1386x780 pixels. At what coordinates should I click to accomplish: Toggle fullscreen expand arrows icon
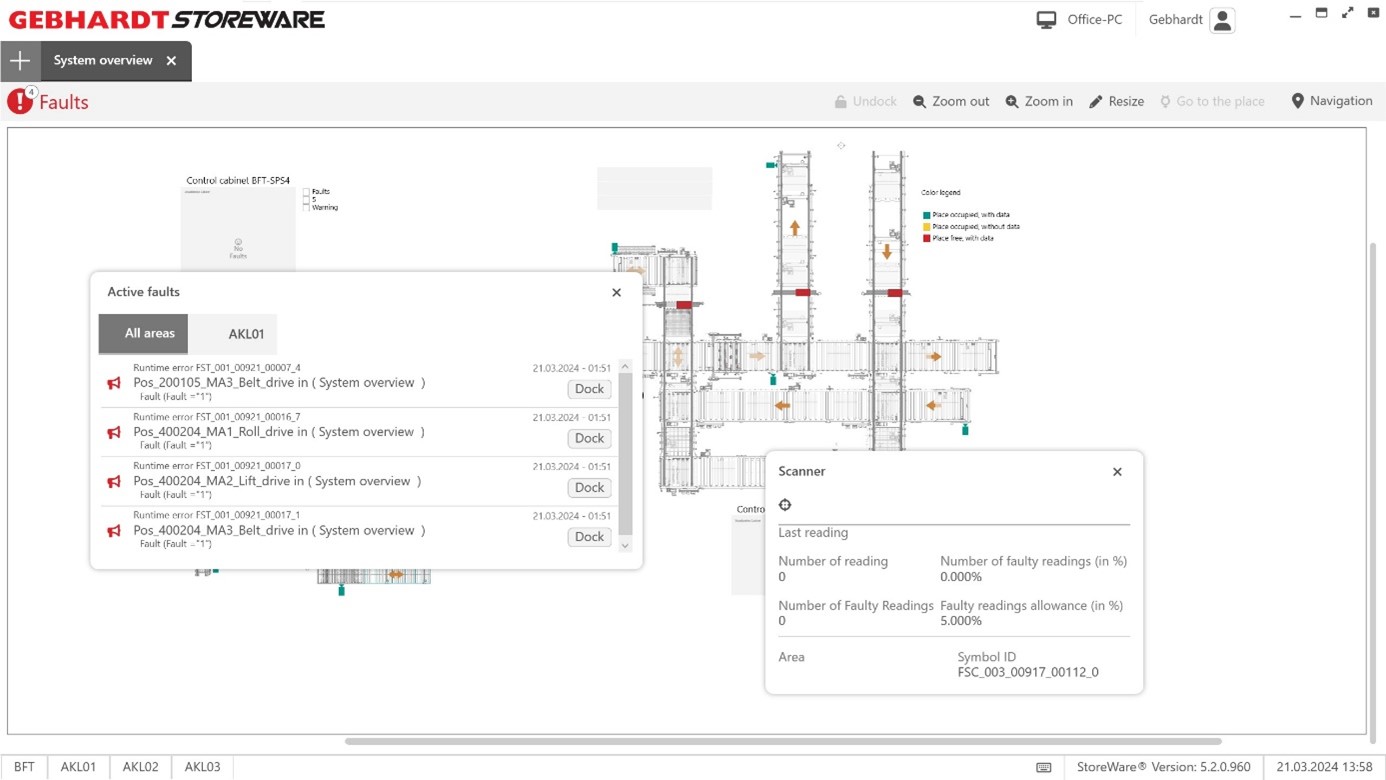click(1348, 13)
